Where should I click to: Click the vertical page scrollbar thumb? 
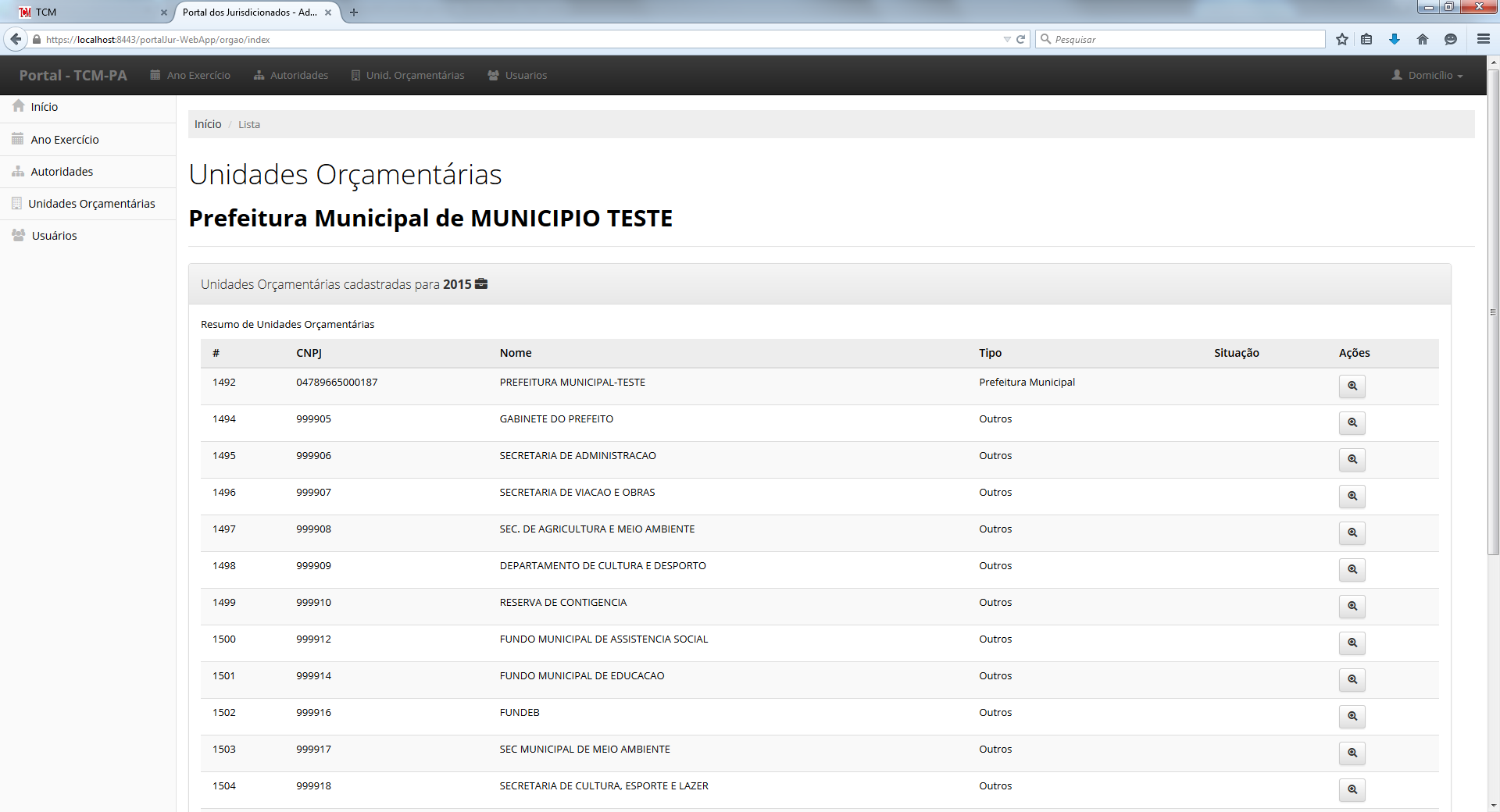point(1493,312)
